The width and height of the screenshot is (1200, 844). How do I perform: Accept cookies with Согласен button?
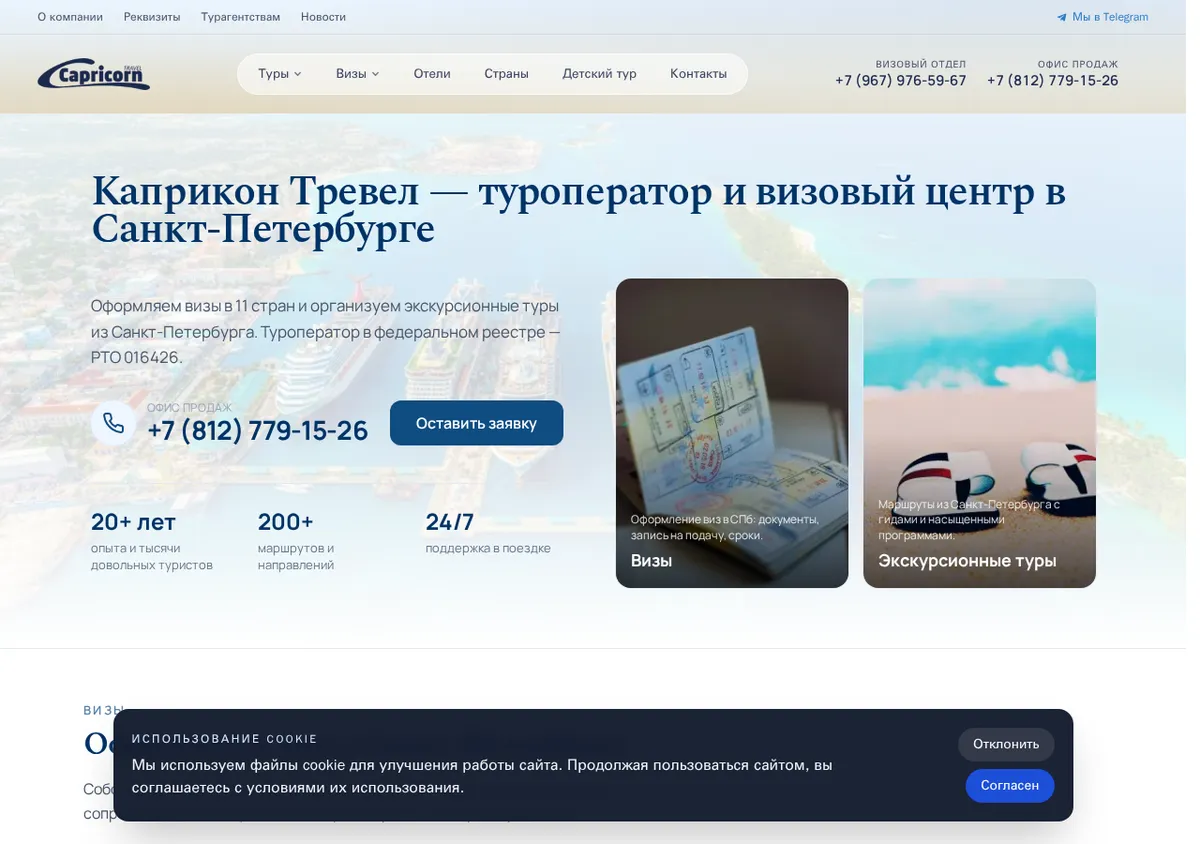pyautogui.click(x=1010, y=785)
